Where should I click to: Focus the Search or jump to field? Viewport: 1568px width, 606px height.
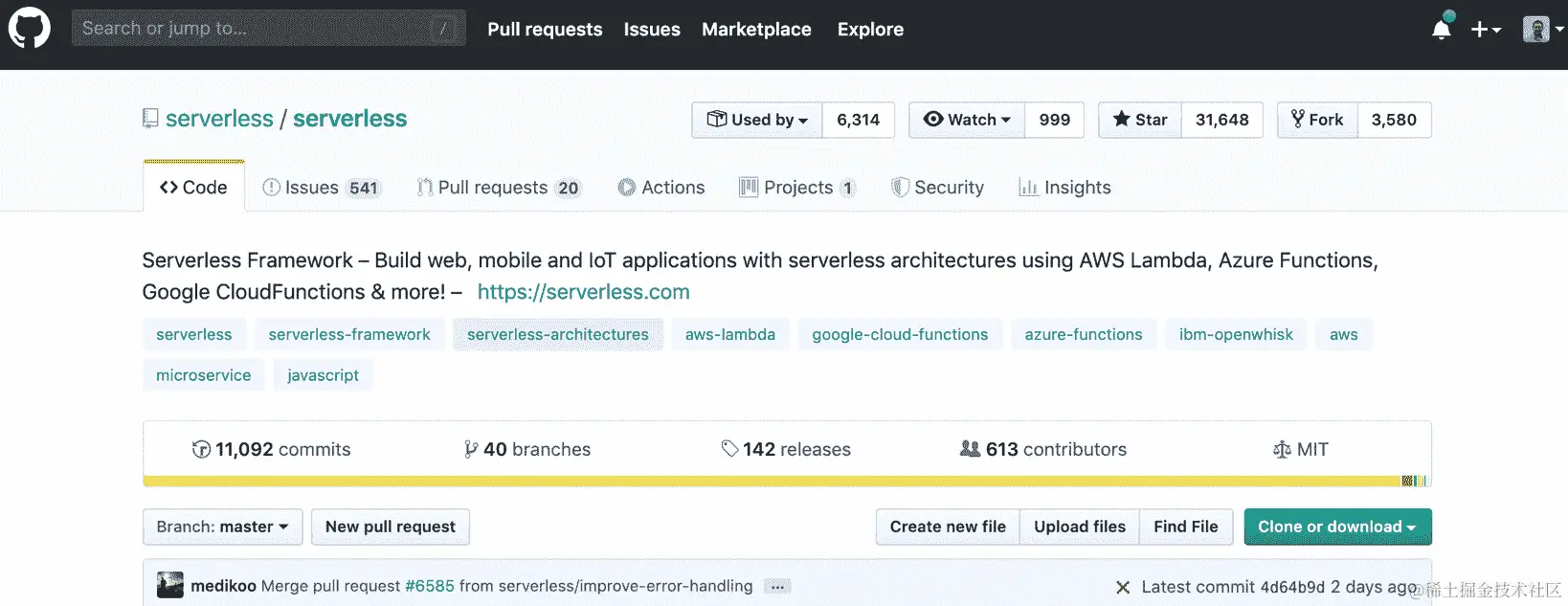pos(269,29)
